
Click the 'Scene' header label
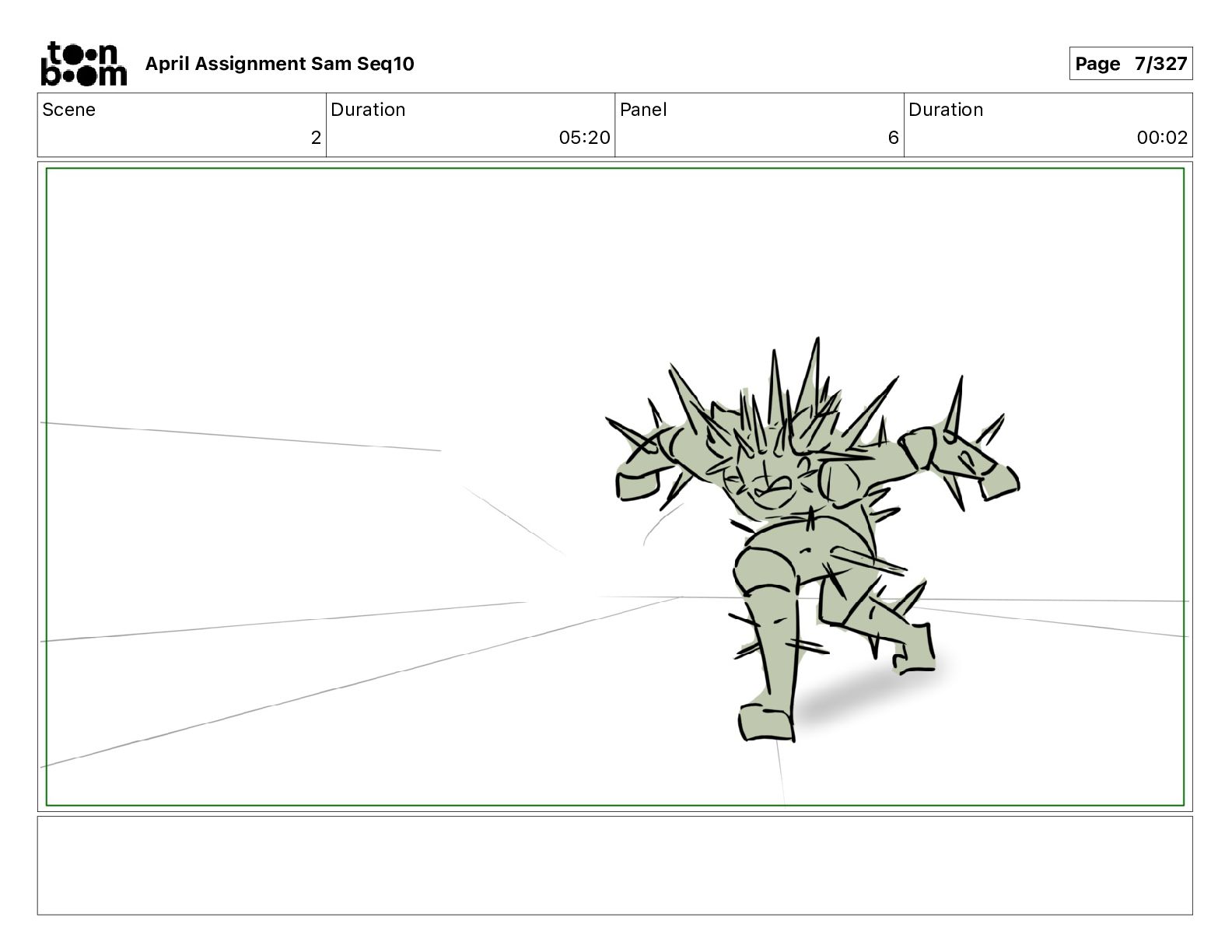[68, 110]
